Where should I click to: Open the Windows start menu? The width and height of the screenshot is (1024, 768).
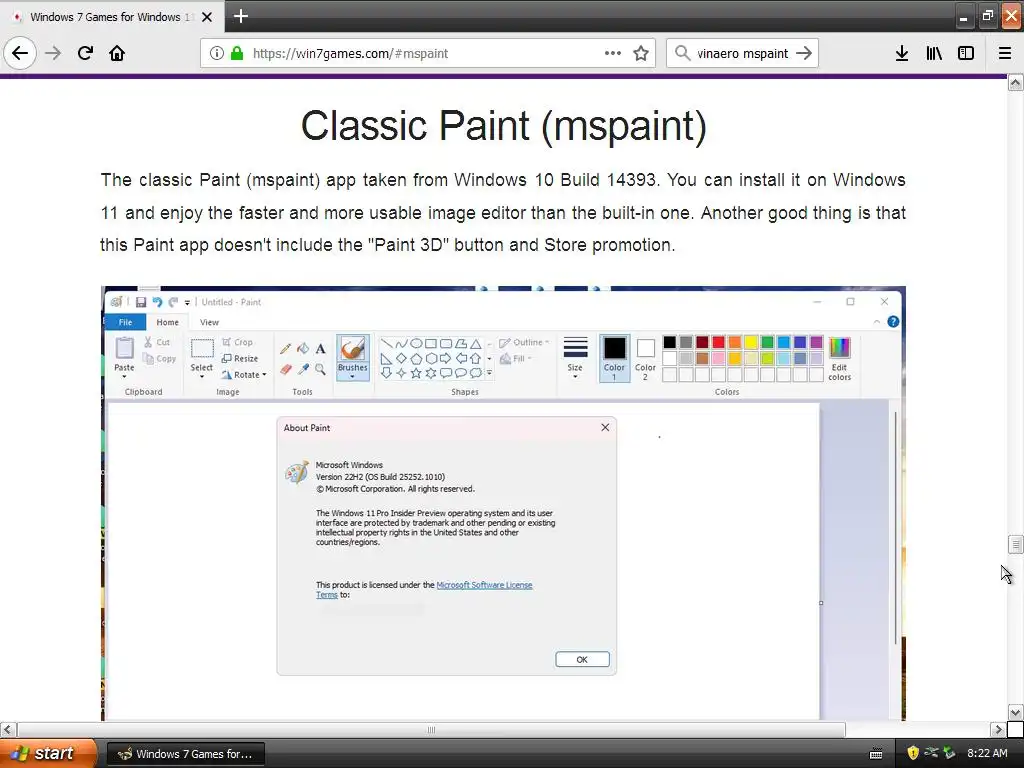click(48, 754)
